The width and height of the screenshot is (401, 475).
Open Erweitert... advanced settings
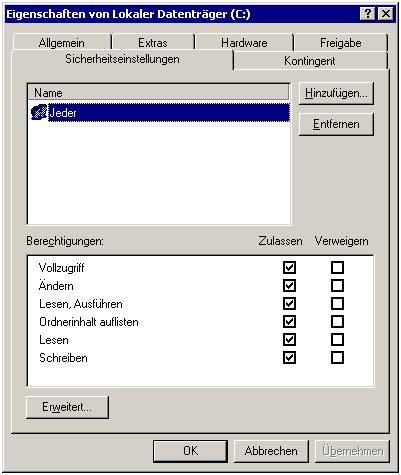tap(67, 407)
